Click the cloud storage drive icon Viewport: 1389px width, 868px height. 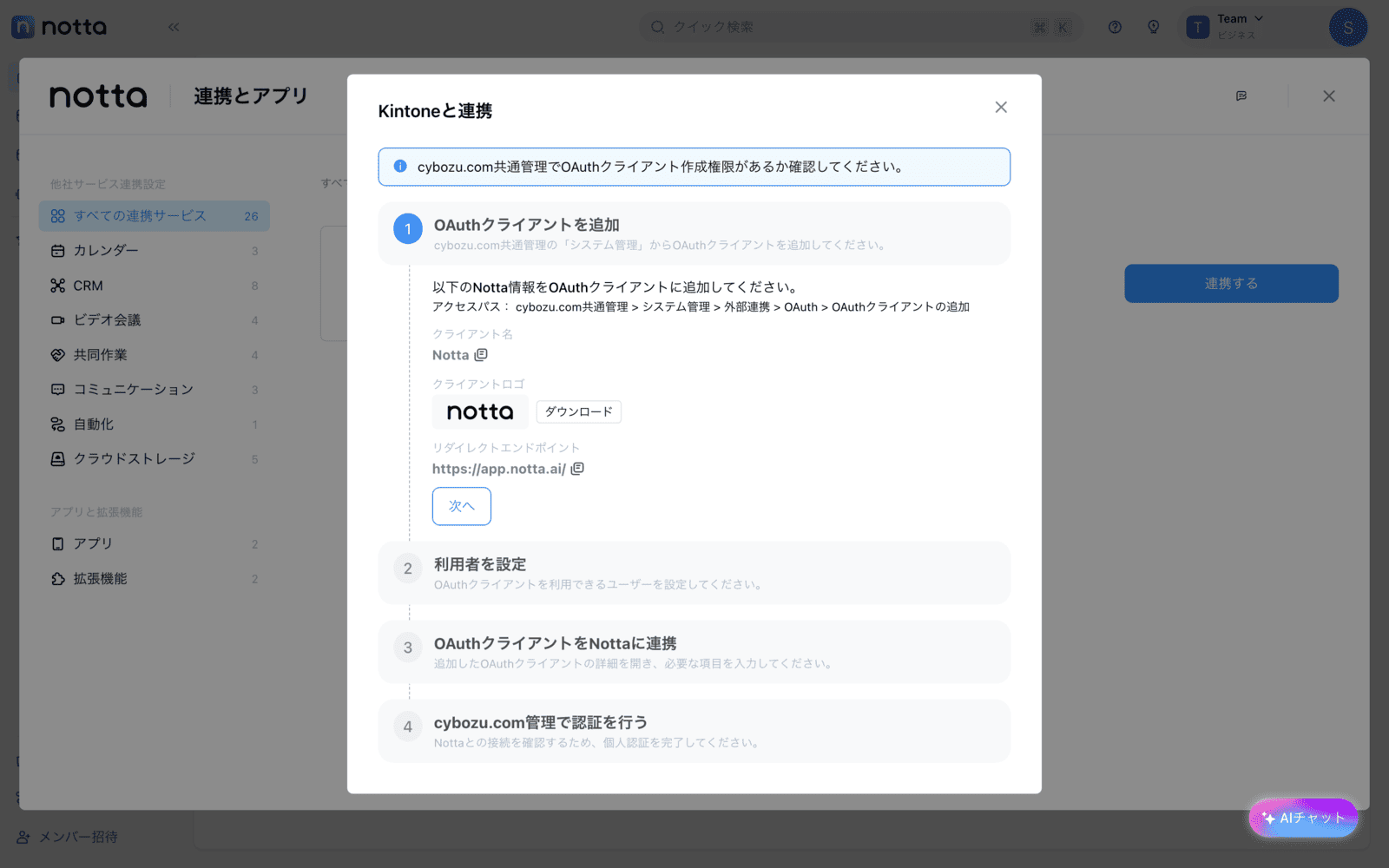57,459
